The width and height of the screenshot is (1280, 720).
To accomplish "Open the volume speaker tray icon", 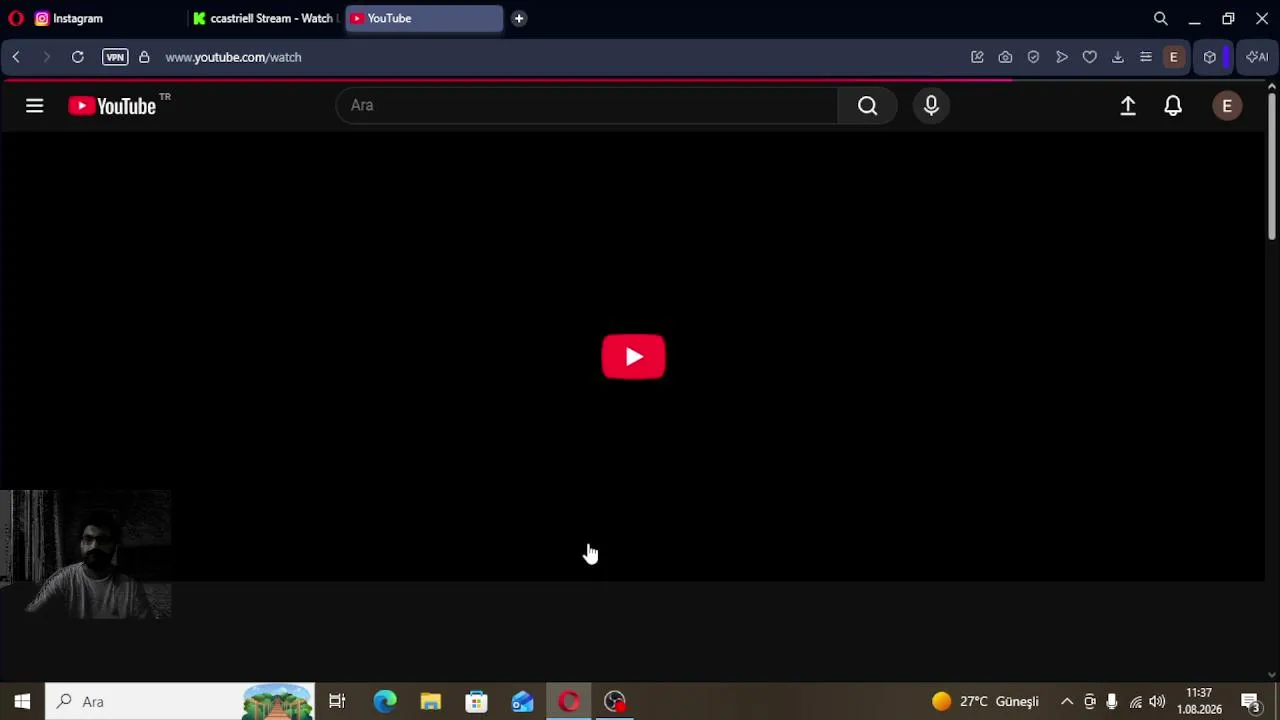I will pos(1157,701).
